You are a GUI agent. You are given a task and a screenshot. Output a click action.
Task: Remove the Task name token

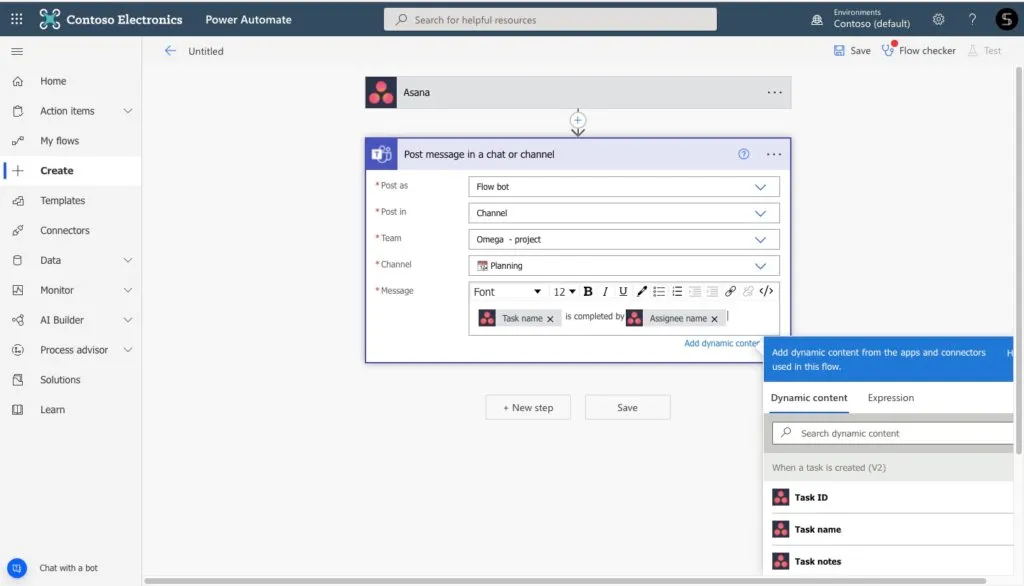(550, 319)
